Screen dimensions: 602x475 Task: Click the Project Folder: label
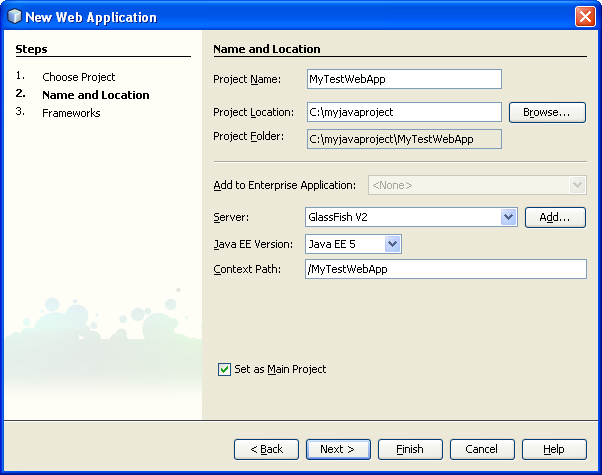pyautogui.click(x=248, y=136)
